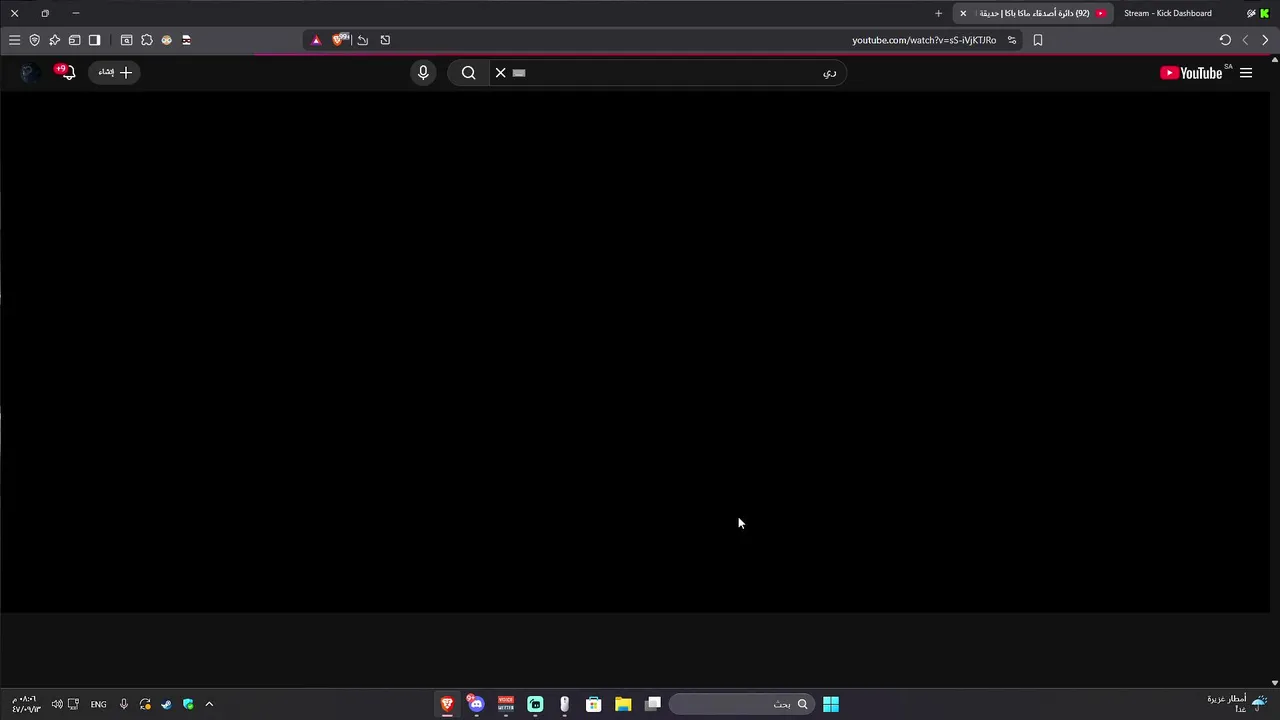The image size is (1280, 720).
Task: Open the orange update tray icon
Action: tap(145, 704)
